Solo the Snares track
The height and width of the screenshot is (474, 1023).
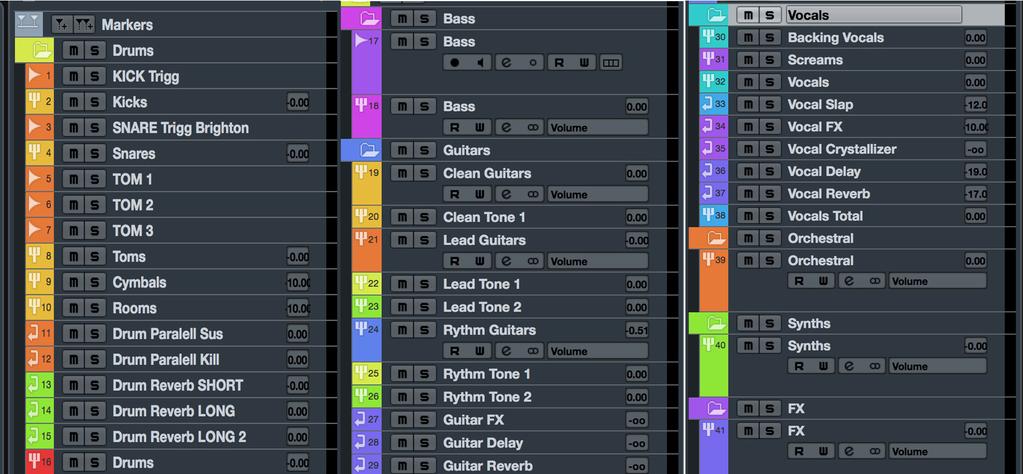[x=95, y=154]
